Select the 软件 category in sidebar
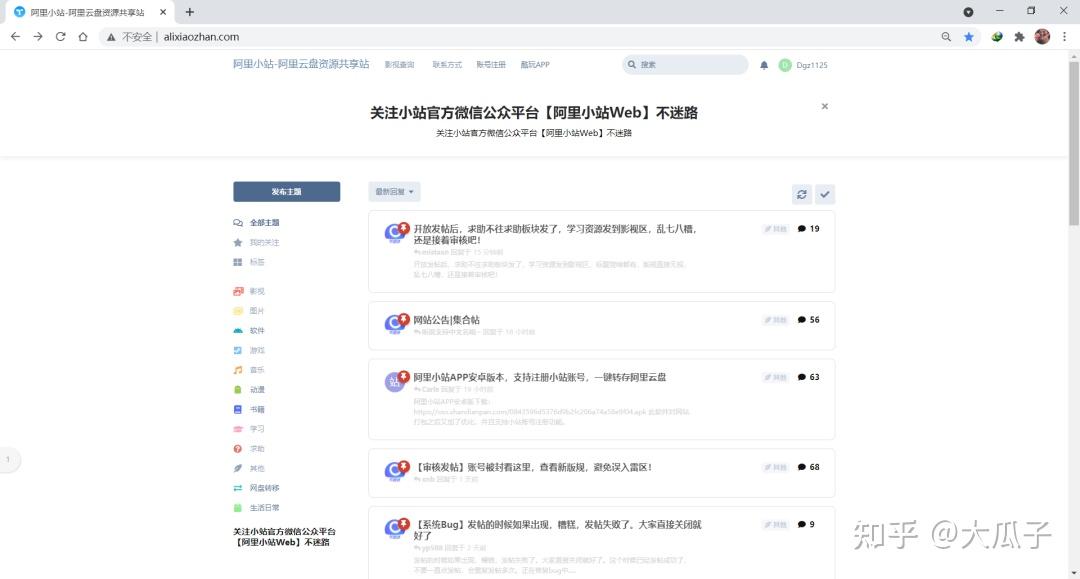1080x579 pixels. (x=249, y=330)
